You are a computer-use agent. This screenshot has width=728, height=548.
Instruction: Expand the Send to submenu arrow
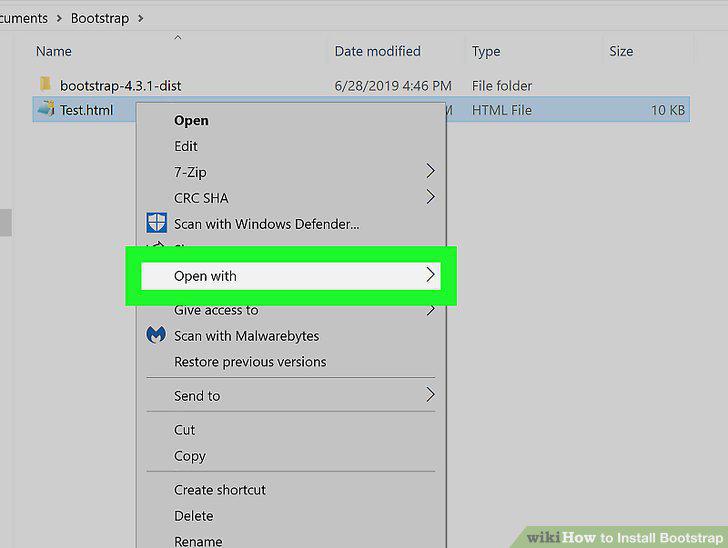click(430, 395)
